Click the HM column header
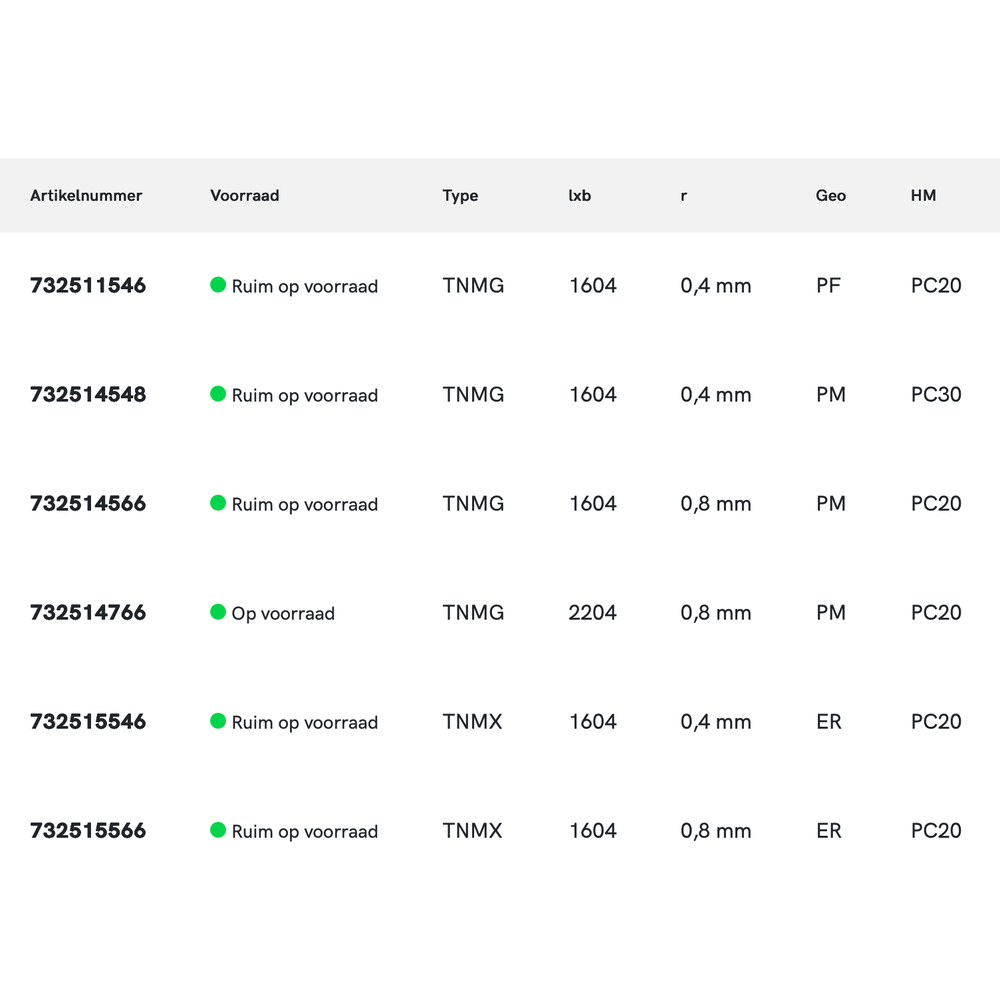The width and height of the screenshot is (1000, 1000). (923, 196)
